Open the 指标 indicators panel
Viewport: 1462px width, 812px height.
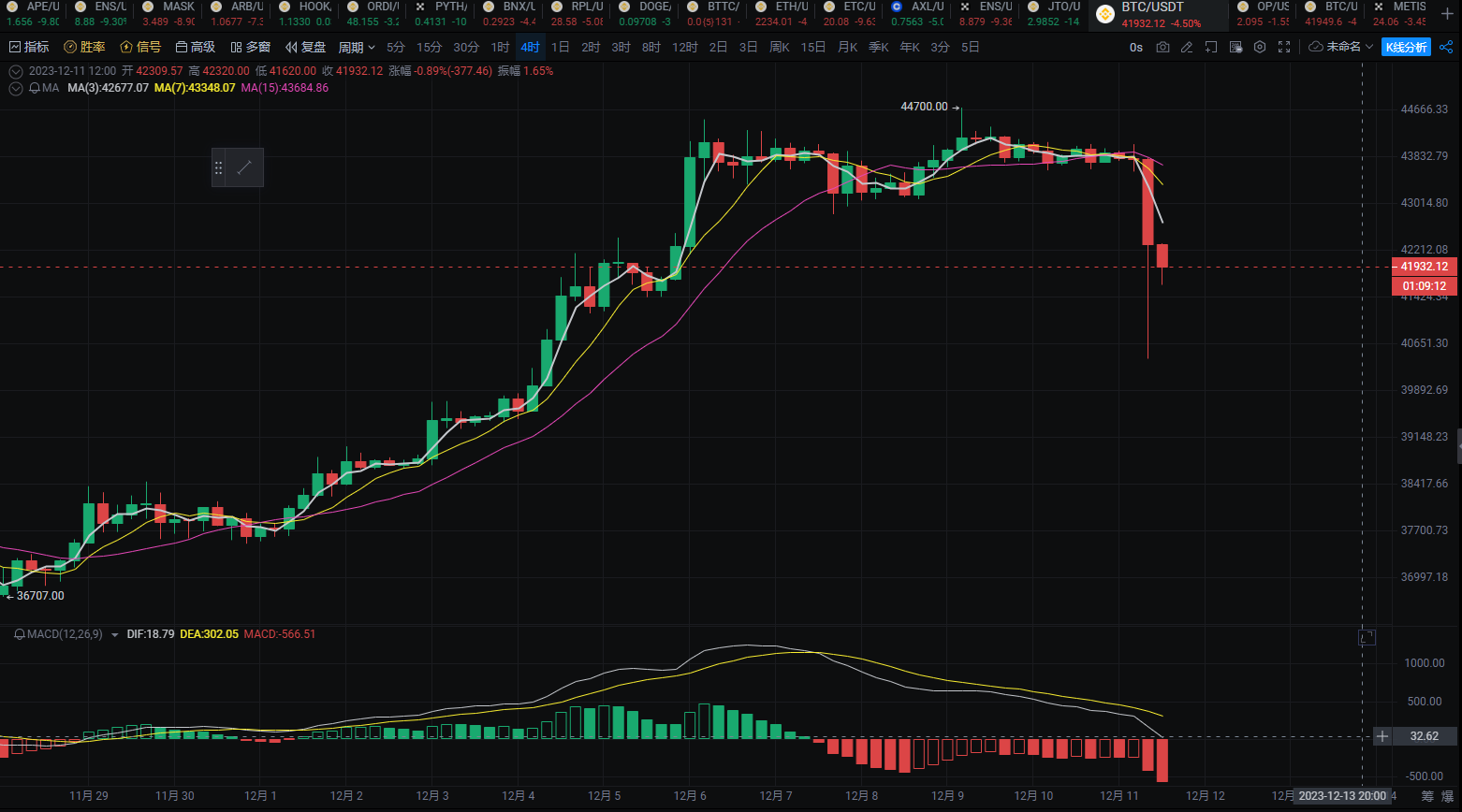[29, 47]
